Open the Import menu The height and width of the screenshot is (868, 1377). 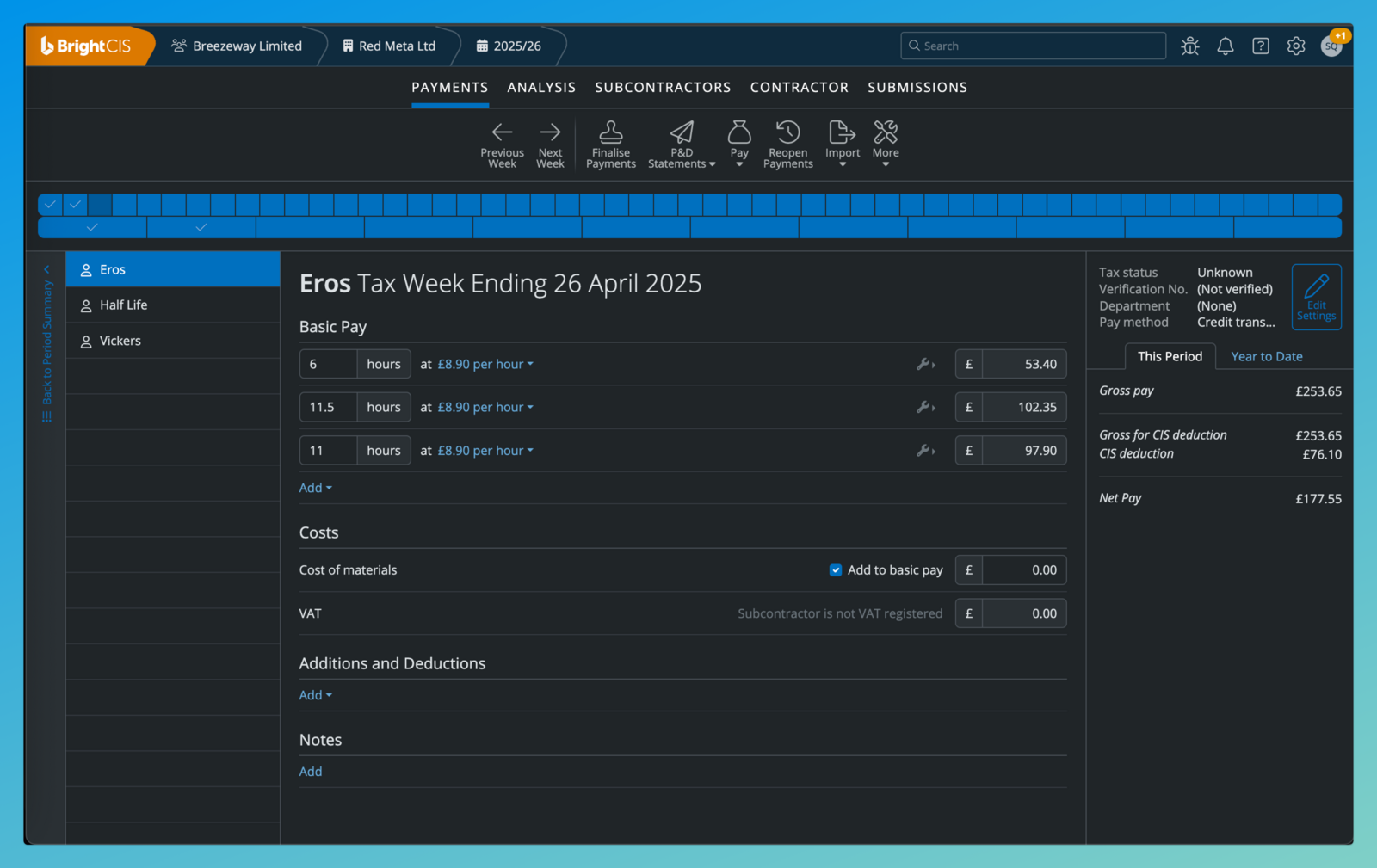click(x=843, y=144)
